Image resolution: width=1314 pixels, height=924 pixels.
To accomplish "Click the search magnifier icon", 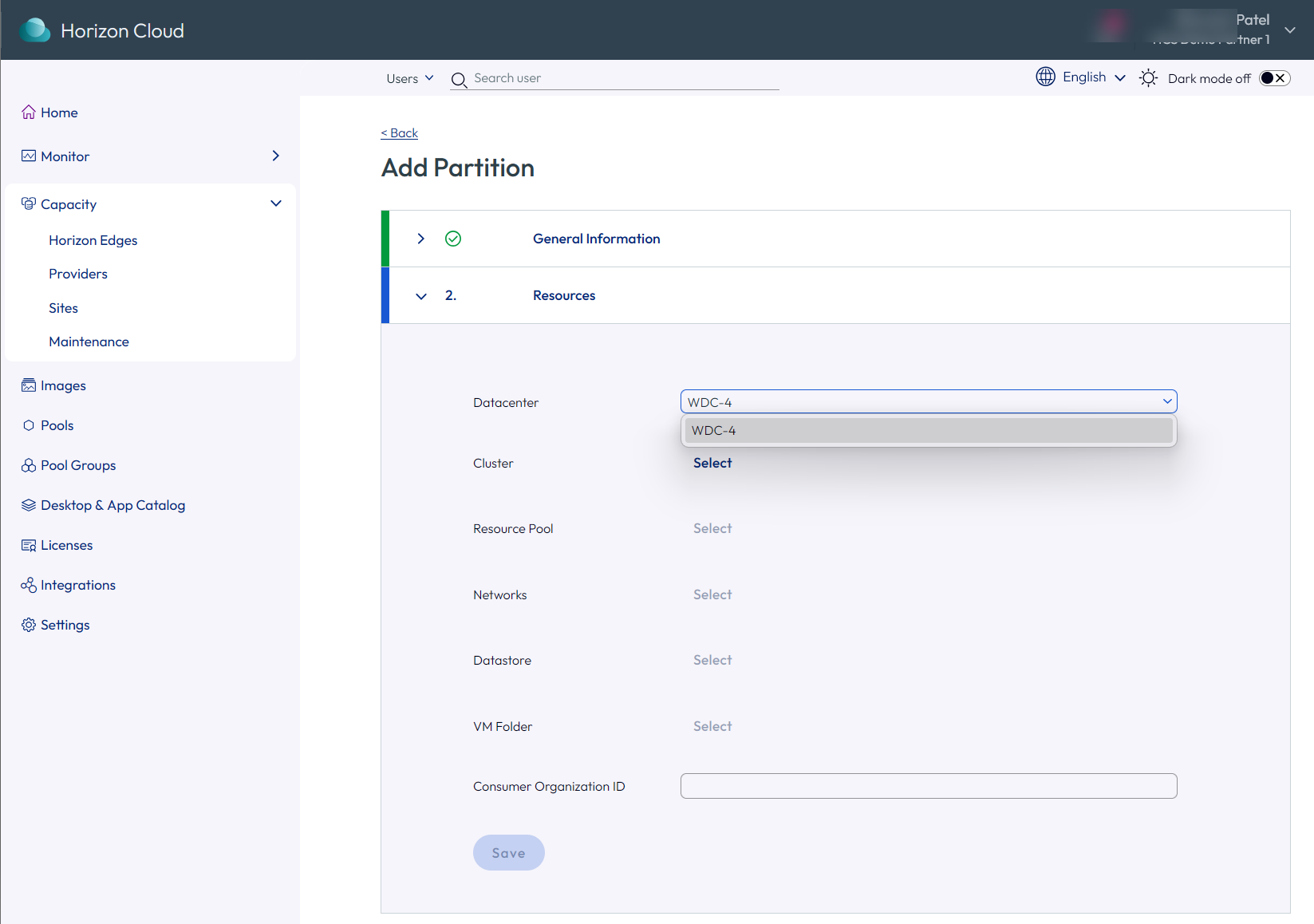I will coord(459,80).
